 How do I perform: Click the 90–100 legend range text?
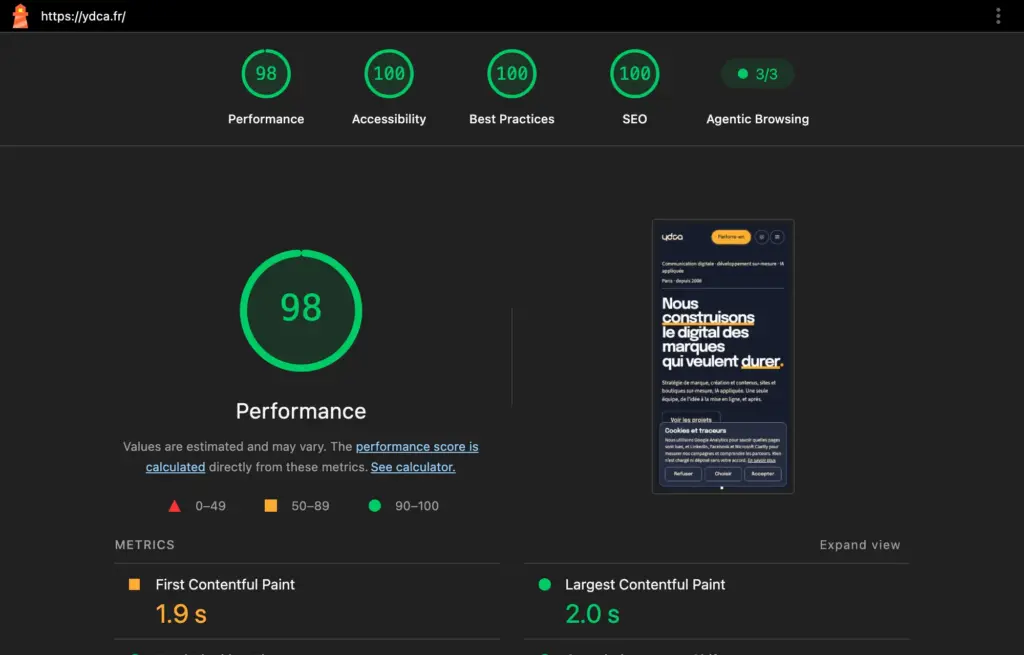pyautogui.click(x=417, y=506)
